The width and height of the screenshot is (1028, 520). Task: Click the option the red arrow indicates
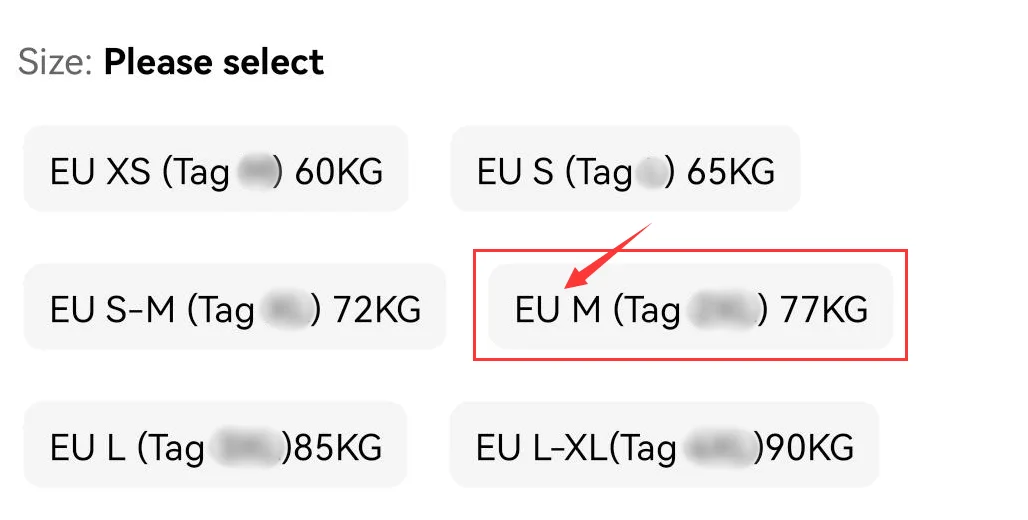pyautogui.click(x=690, y=308)
